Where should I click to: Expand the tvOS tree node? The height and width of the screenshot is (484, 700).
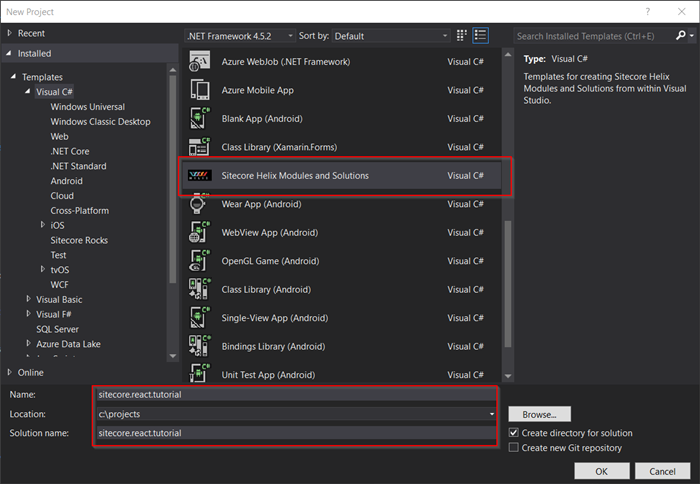[42, 269]
